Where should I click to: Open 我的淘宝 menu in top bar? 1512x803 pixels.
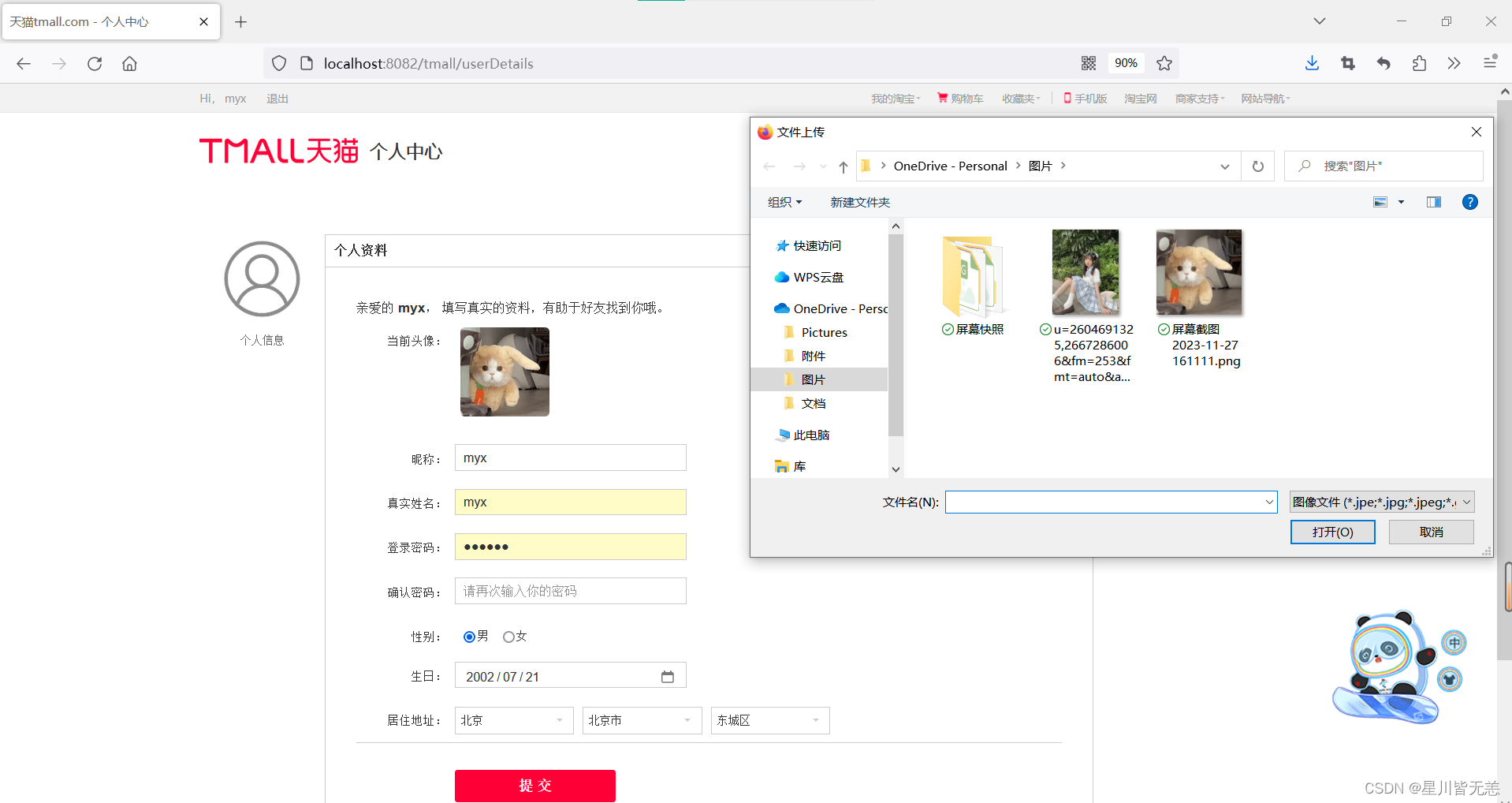coord(896,99)
